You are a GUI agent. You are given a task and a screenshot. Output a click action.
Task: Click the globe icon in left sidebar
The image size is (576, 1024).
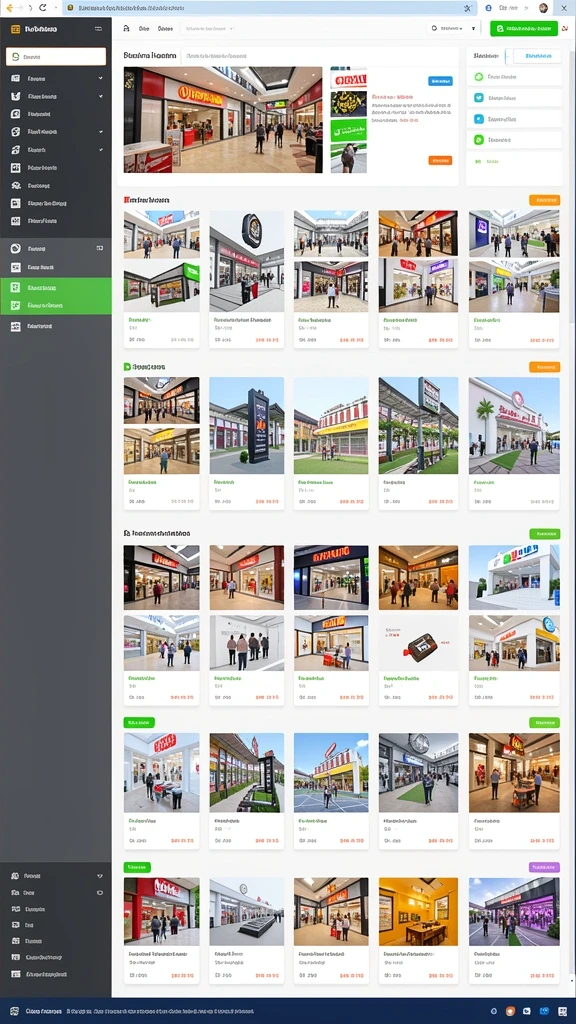click(16, 131)
